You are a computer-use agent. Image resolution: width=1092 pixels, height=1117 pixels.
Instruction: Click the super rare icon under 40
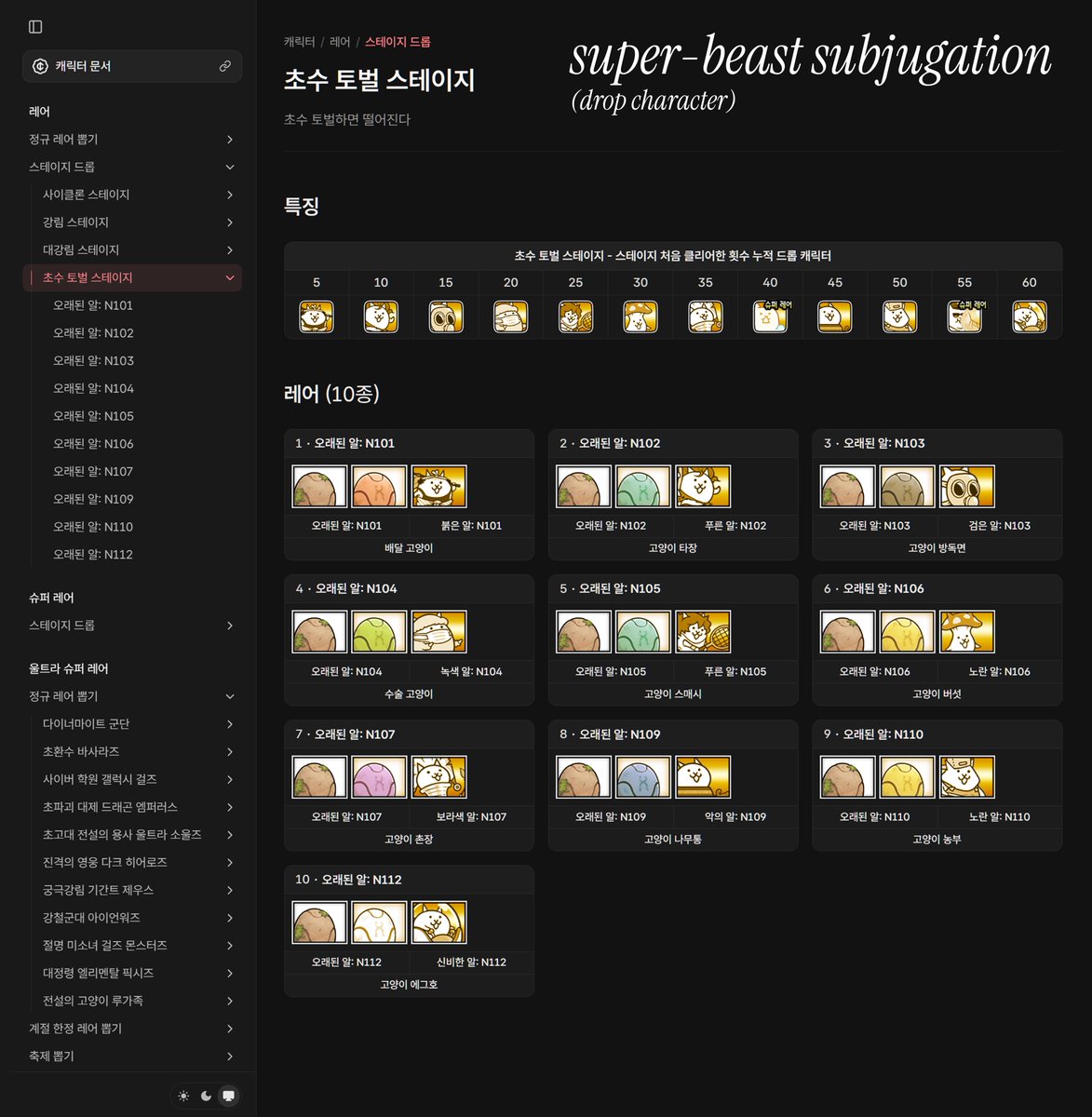770,316
